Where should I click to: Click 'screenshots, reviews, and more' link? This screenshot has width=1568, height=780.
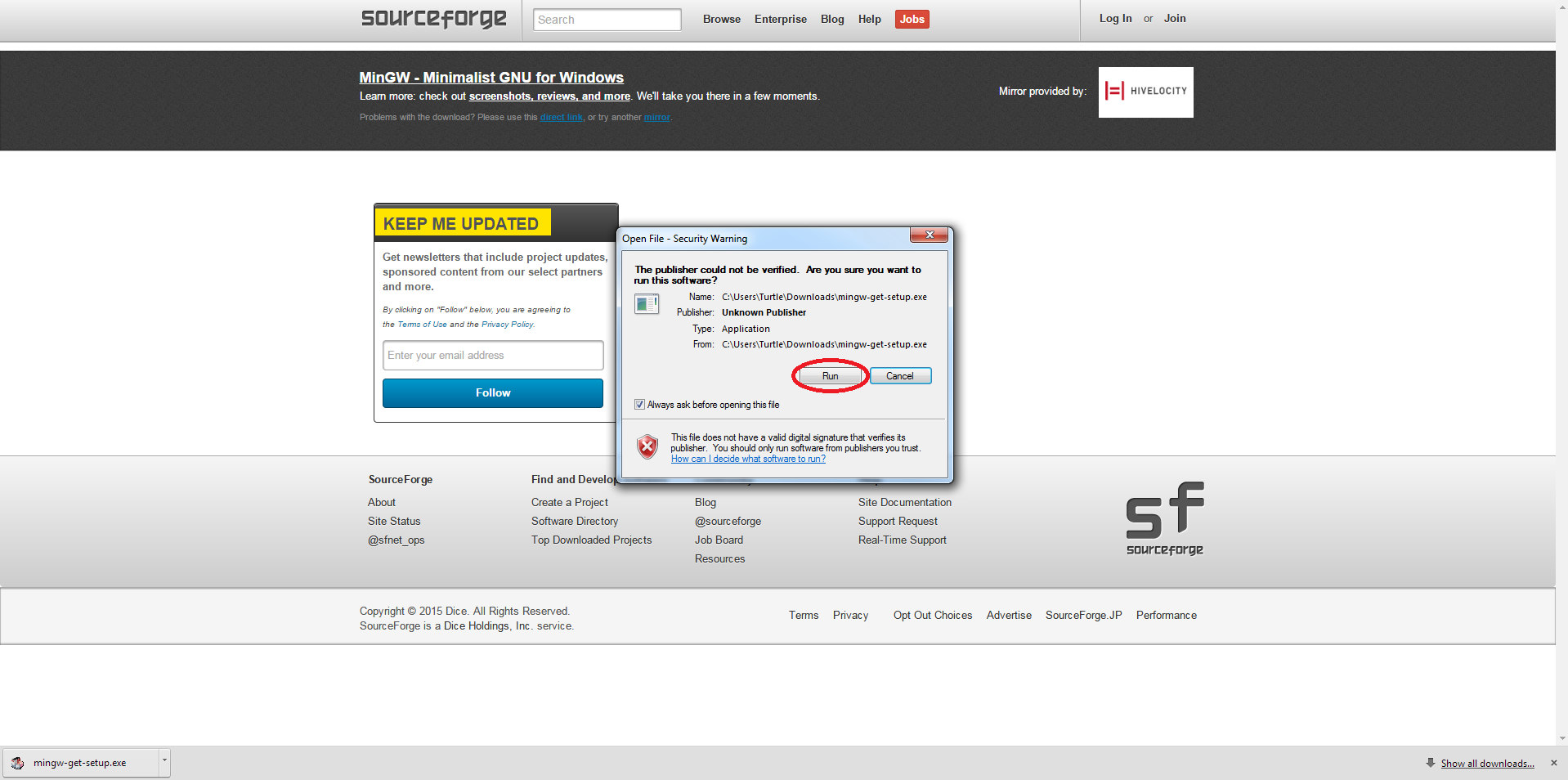[549, 96]
